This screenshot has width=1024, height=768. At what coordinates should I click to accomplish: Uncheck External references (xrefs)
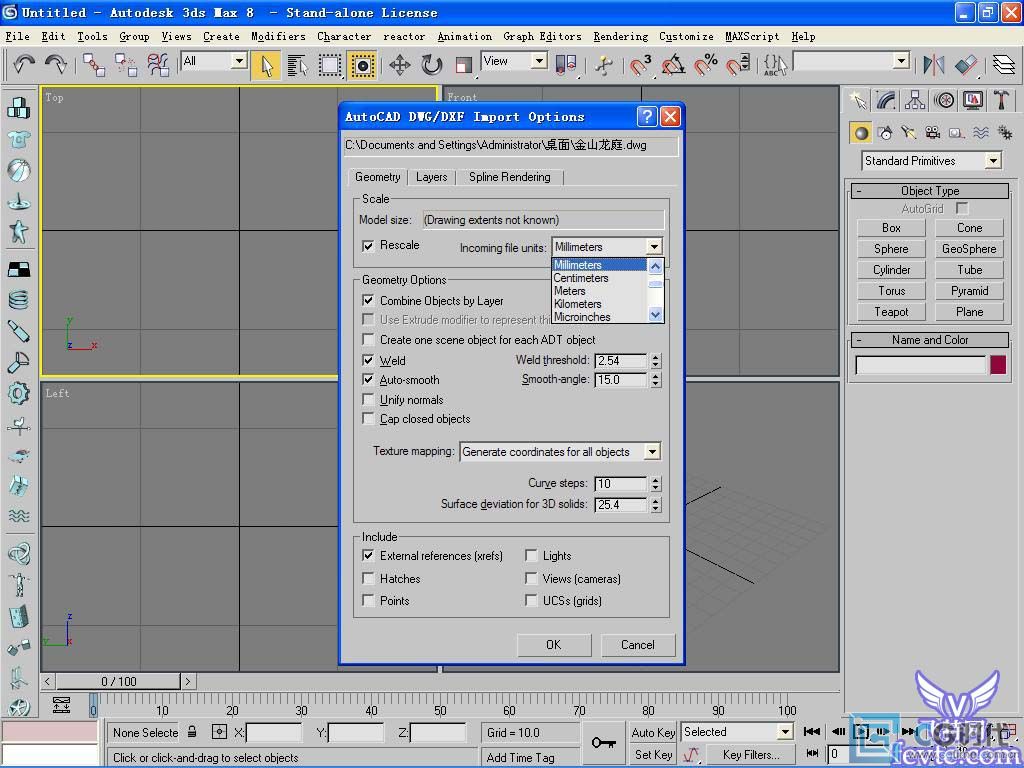click(x=368, y=556)
